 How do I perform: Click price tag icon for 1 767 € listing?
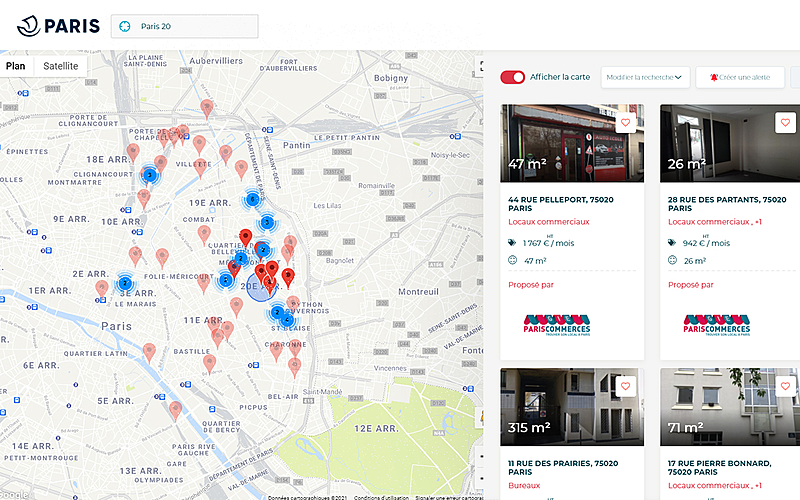[x=512, y=243]
